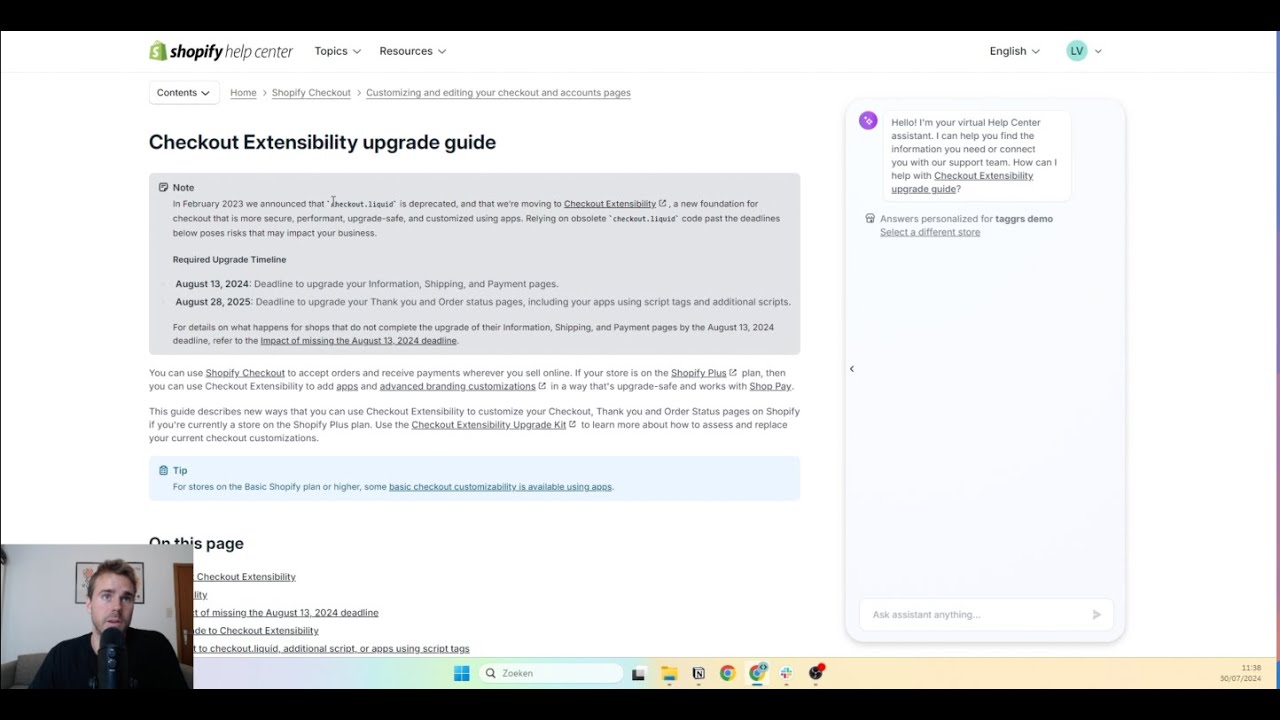The width and height of the screenshot is (1280, 720).
Task: Jump to missing the August 13, 2024 deadline section
Action: (x=286, y=613)
